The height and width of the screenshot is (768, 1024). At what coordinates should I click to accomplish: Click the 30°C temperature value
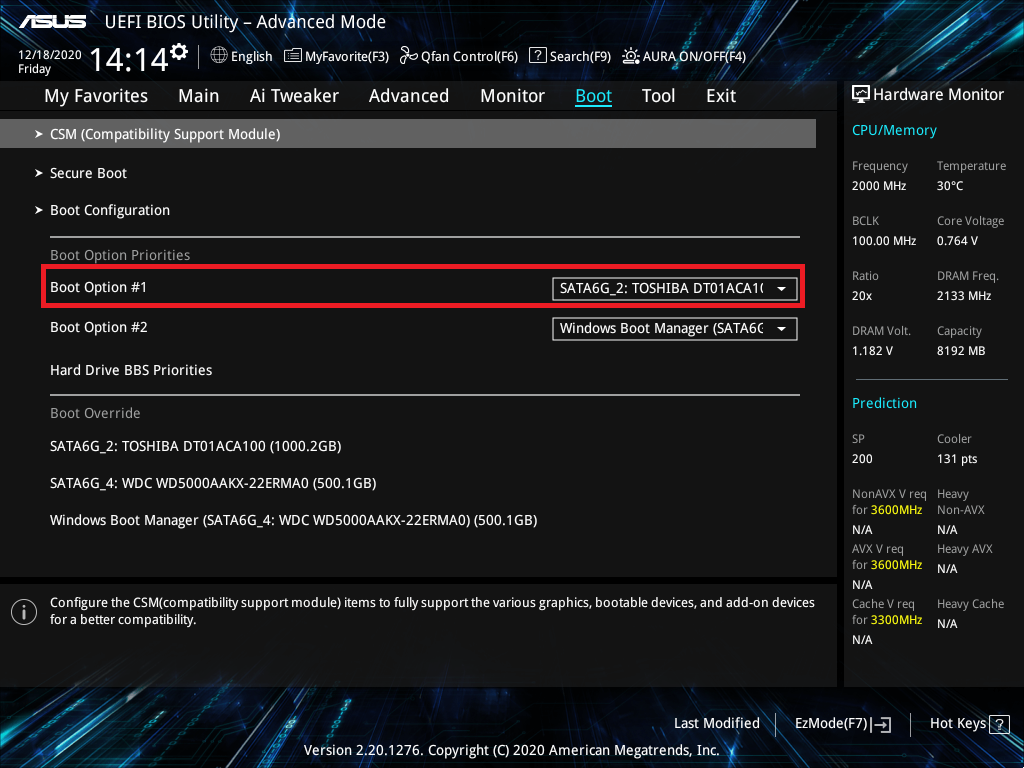(x=950, y=186)
